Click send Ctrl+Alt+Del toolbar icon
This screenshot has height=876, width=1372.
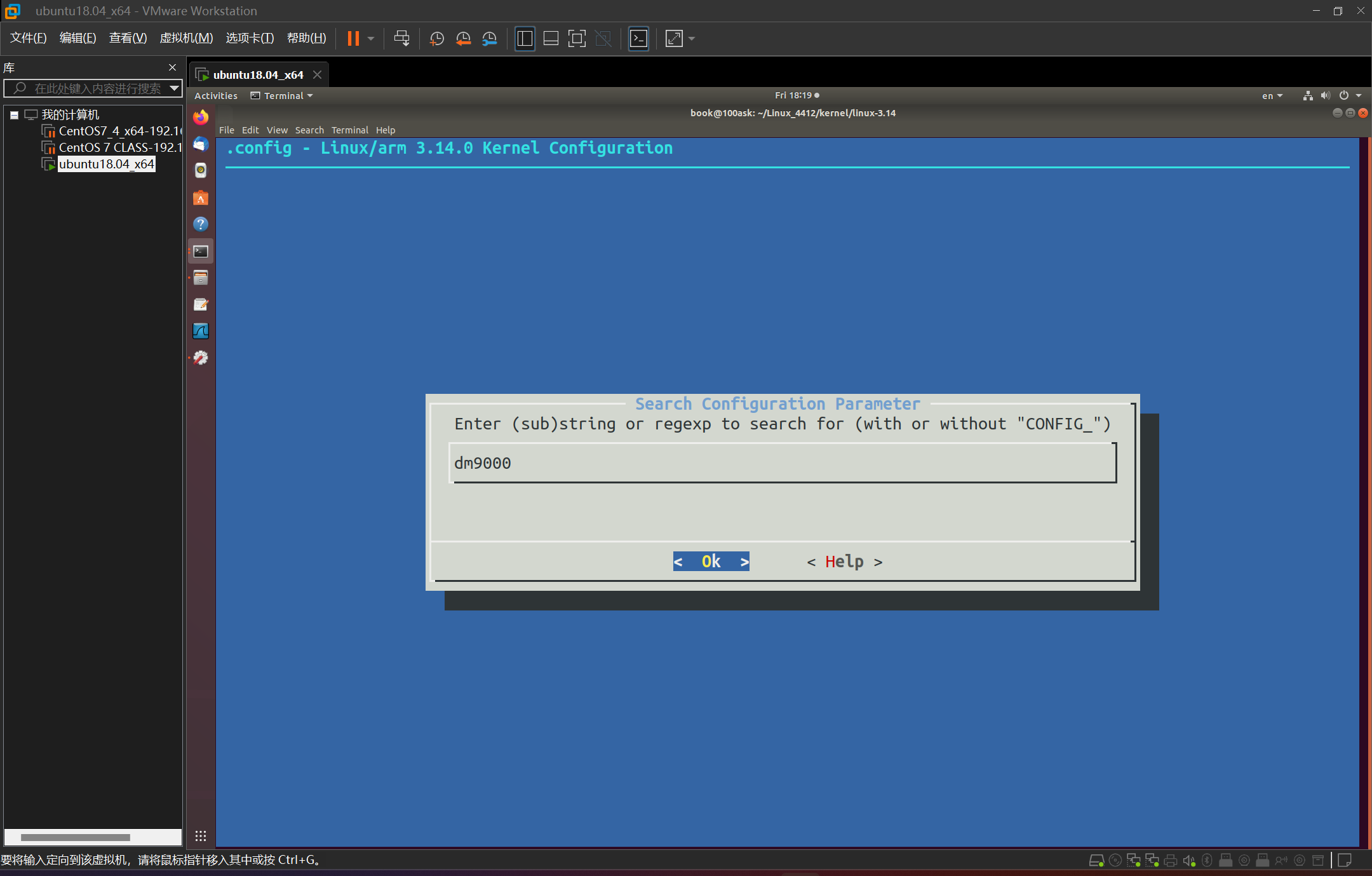pos(401,39)
